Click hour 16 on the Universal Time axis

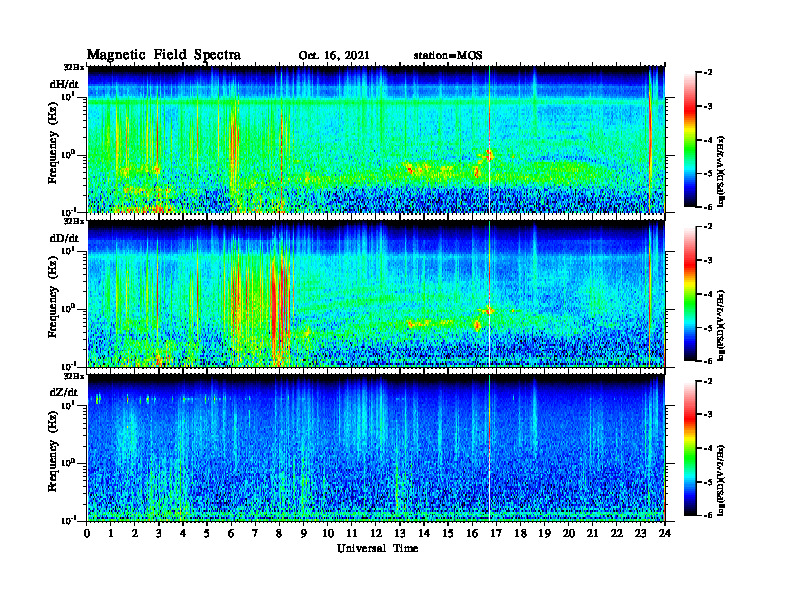[472, 533]
